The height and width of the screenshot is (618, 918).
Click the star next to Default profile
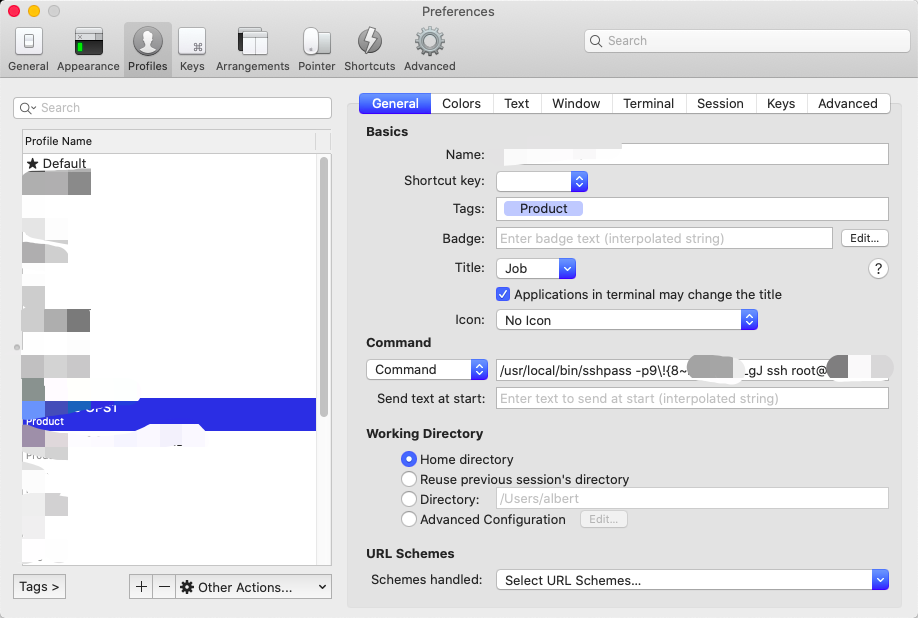point(33,163)
